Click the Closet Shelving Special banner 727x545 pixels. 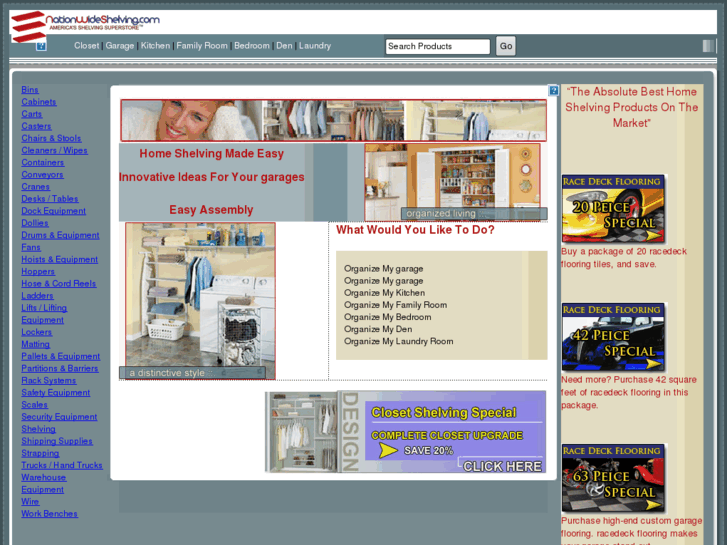click(405, 431)
